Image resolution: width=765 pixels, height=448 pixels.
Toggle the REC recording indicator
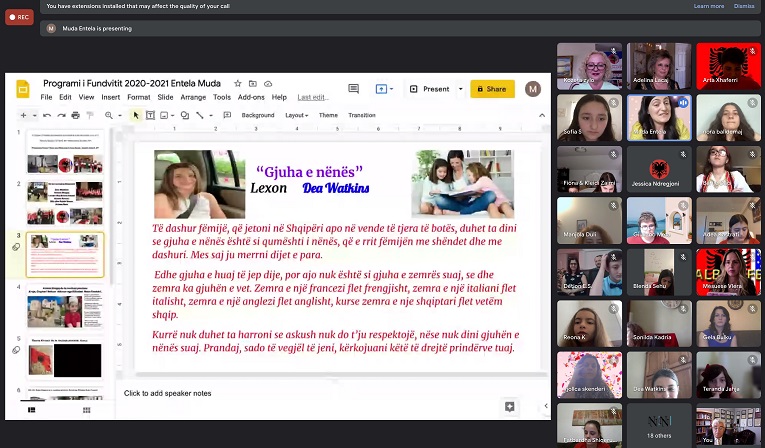pyautogui.click(x=18, y=17)
